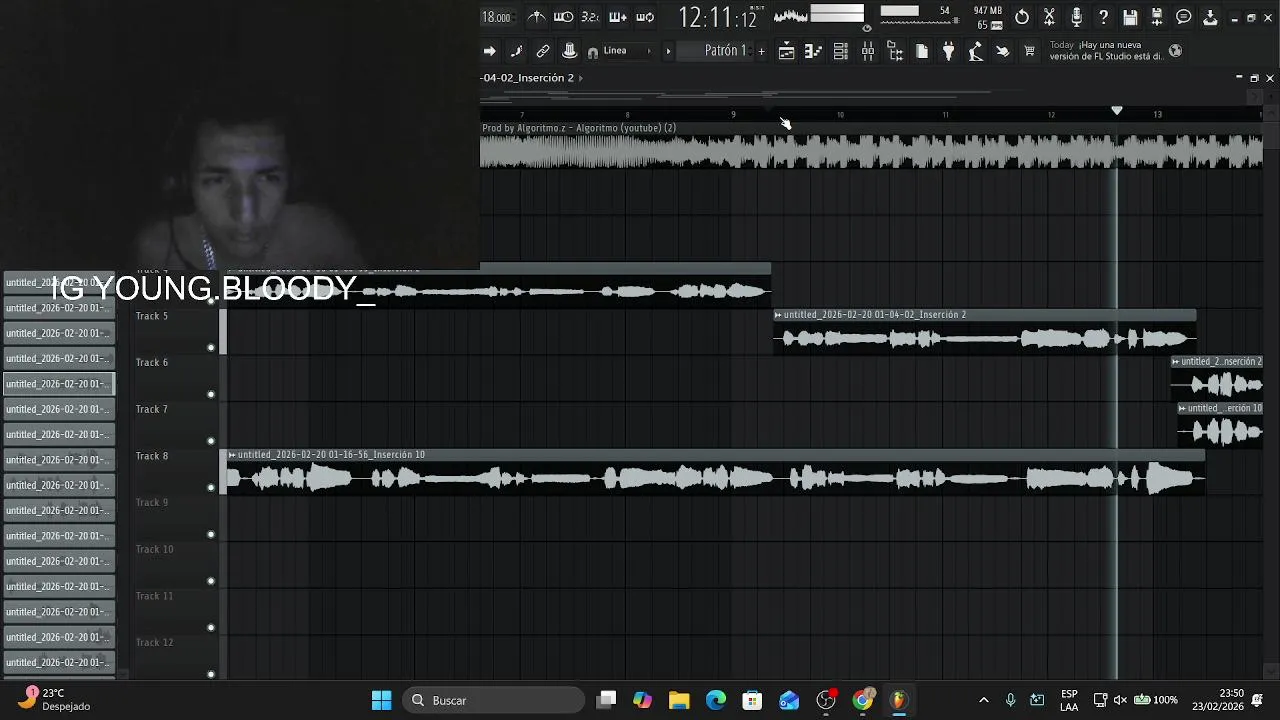Toggle the global snap magnet icon
The width and height of the screenshot is (1280, 720).
coord(593,52)
